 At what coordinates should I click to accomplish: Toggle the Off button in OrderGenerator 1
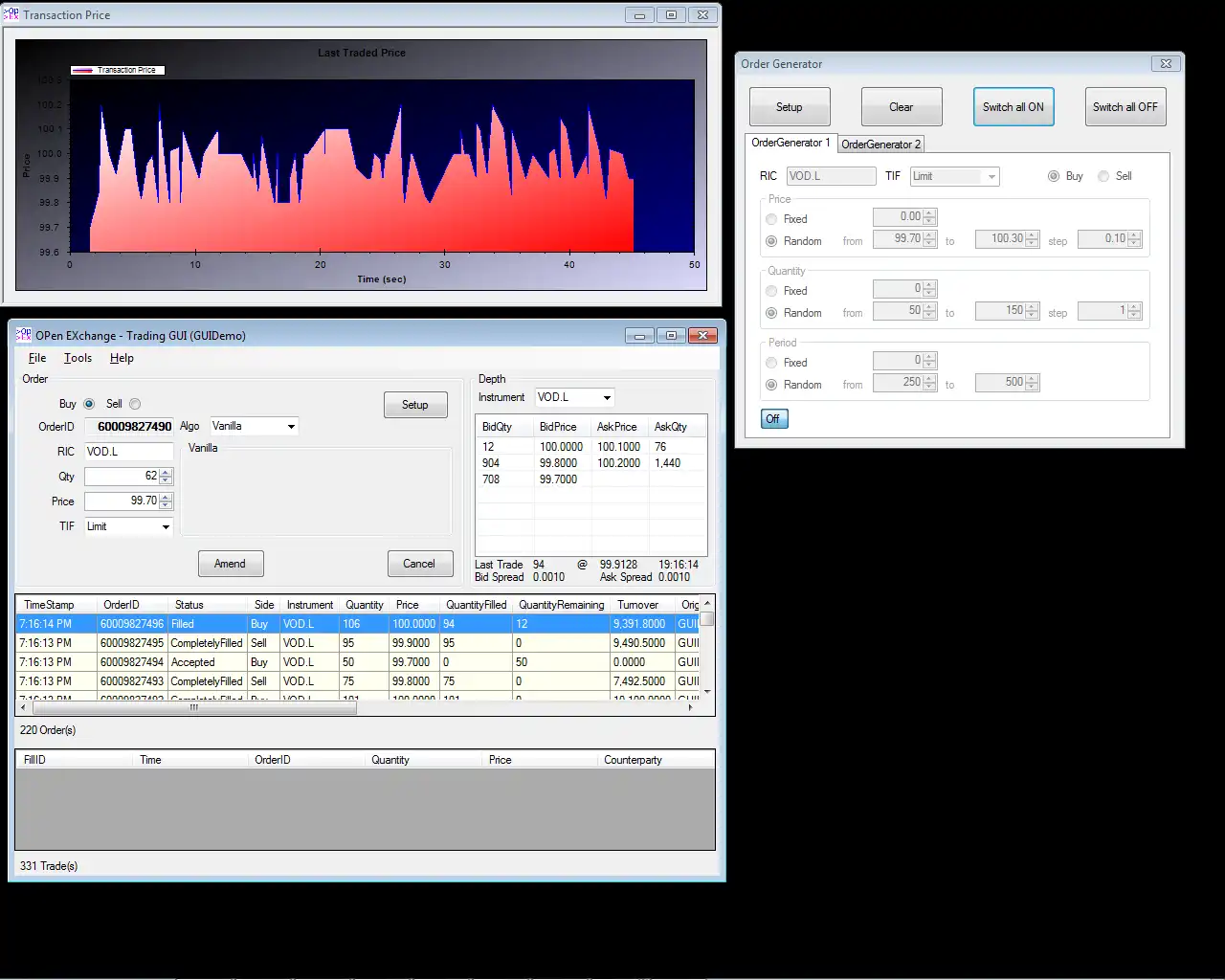pyautogui.click(x=774, y=419)
